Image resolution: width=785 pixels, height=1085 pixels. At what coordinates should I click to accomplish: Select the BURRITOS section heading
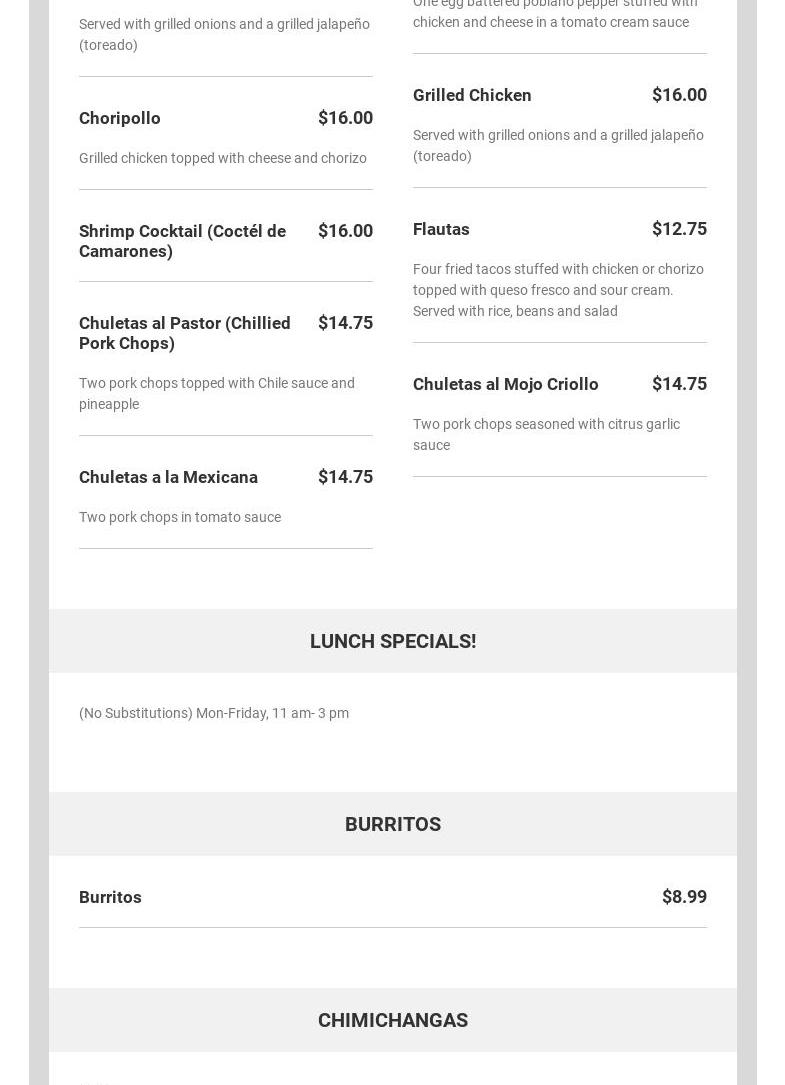click(392, 824)
